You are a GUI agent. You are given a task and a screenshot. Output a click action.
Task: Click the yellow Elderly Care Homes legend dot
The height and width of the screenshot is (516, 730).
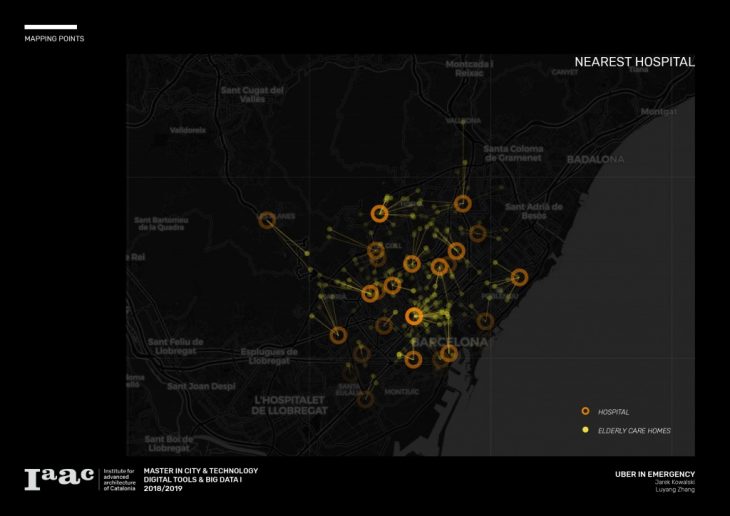click(585, 430)
